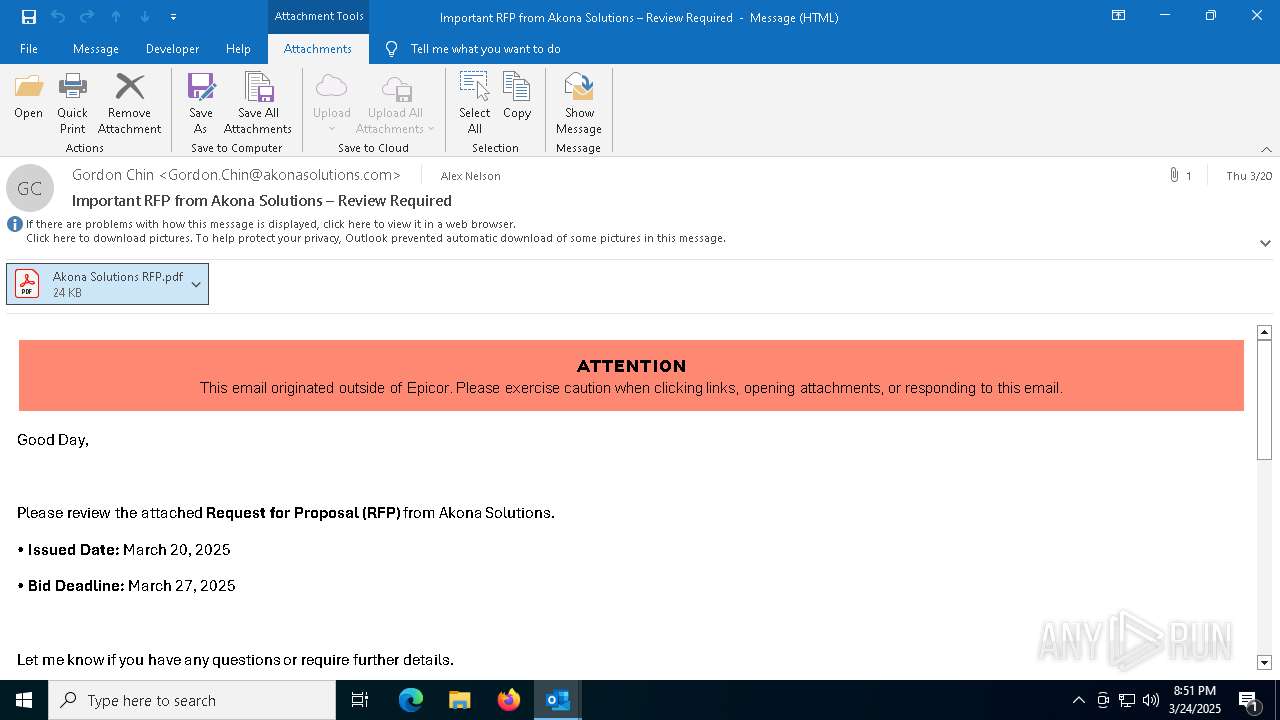
Task: Click the info bar view in browser message
Action: click(271, 224)
